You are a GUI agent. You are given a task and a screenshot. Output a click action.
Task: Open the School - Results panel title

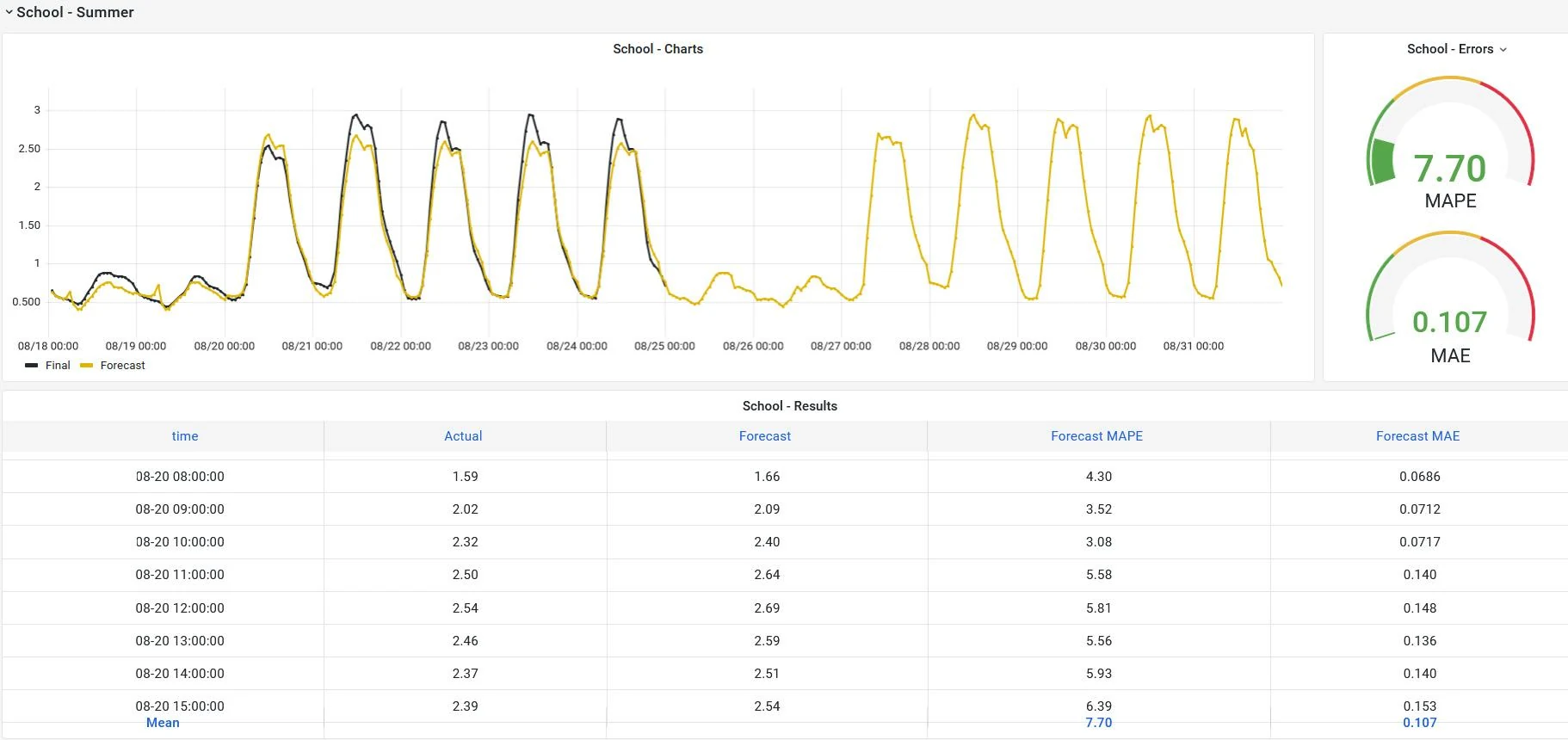(x=790, y=406)
